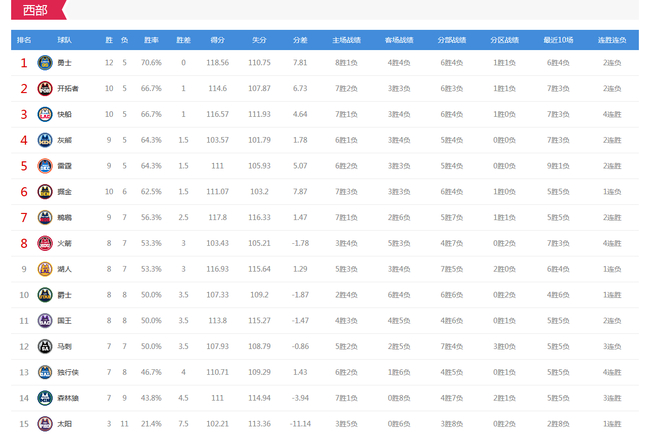
Task: Open the 火箭 team name link
Action: [x=64, y=243]
